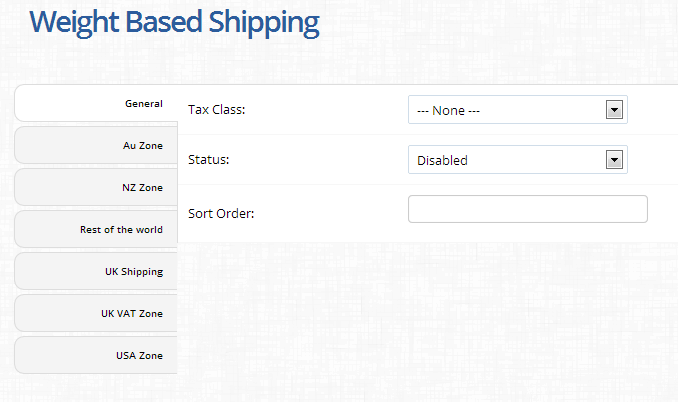This screenshot has width=678, height=402.
Task: Click the Weight Based Shipping heading
Action: click(174, 22)
